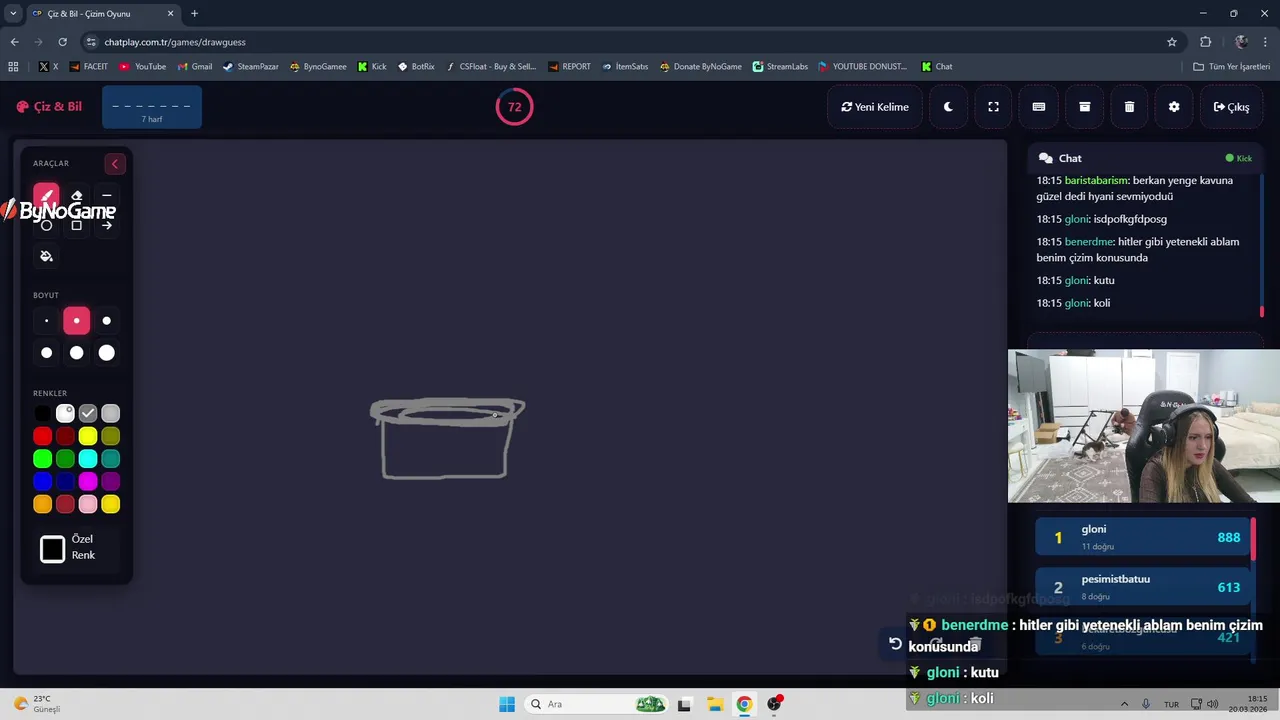Switch to the Çiz & Bil browser tab
The image size is (1280, 720).
tap(103, 13)
